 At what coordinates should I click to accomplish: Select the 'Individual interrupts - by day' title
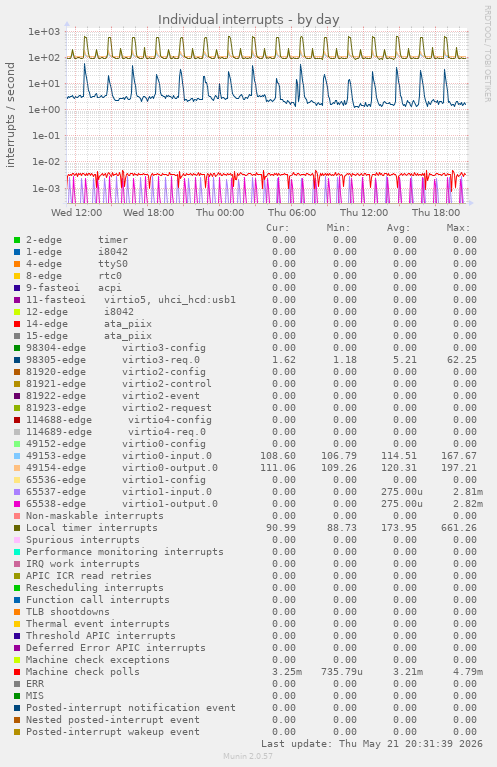(248, 20)
